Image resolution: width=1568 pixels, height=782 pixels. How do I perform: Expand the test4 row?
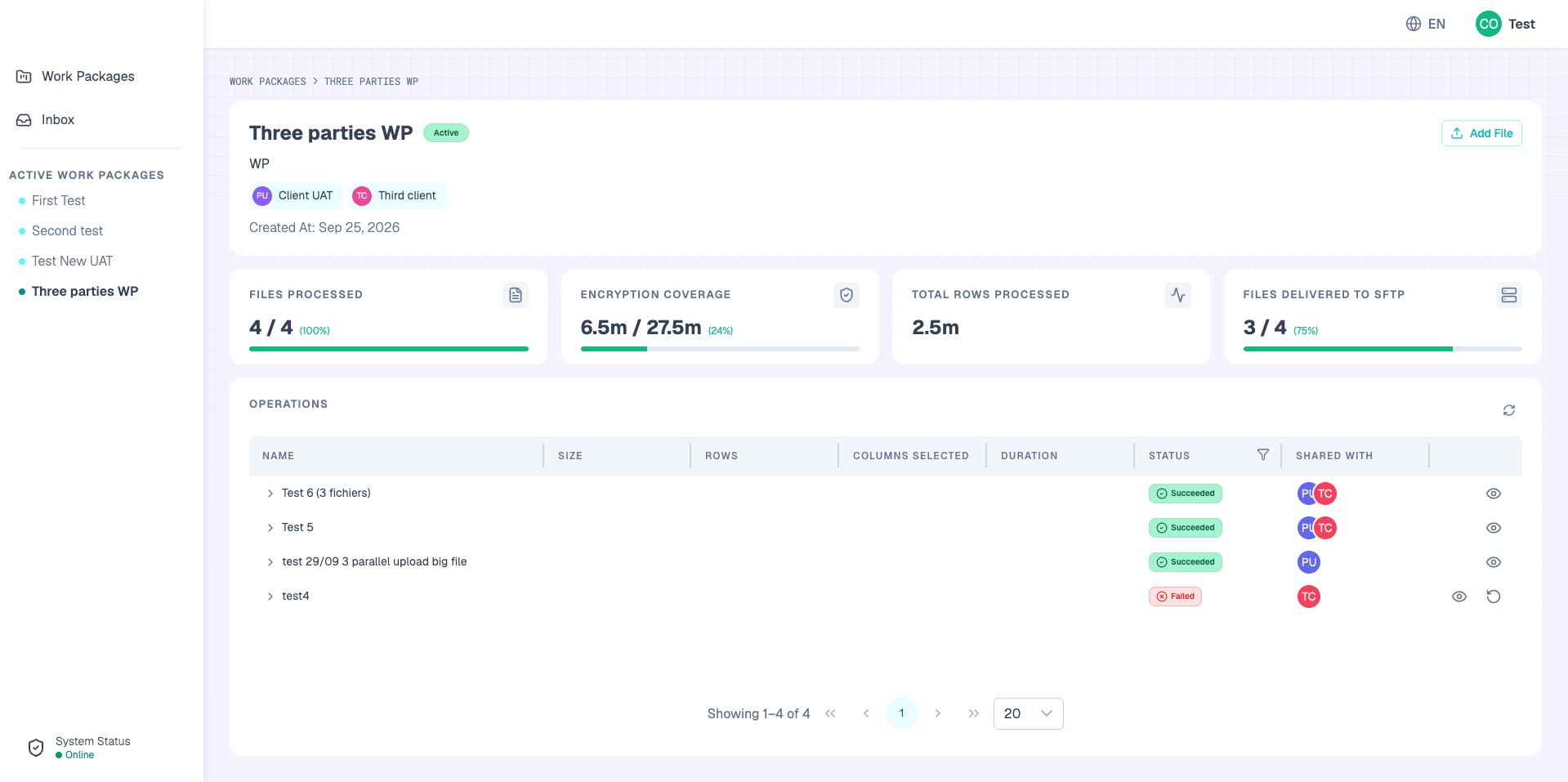click(x=270, y=597)
